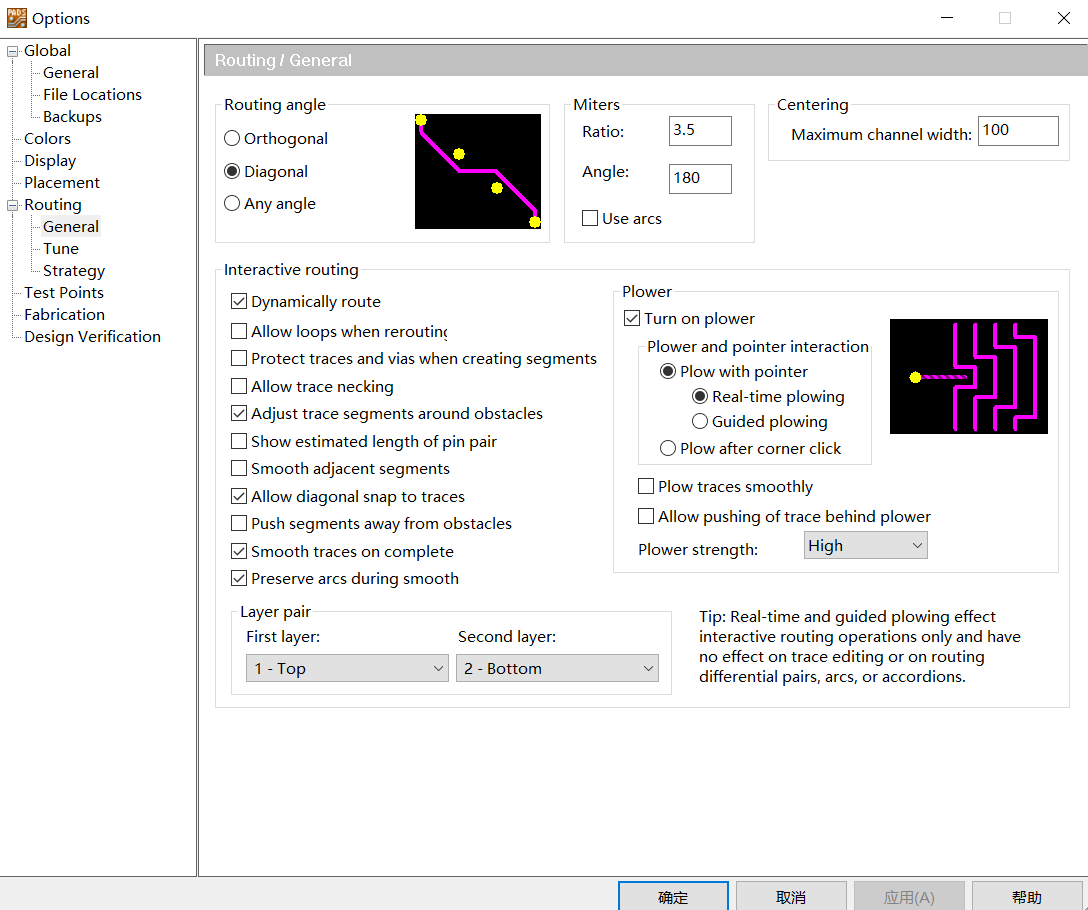This screenshot has width=1088, height=910.
Task: Toggle Turn on plower checkbox
Action: pyautogui.click(x=631, y=319)
